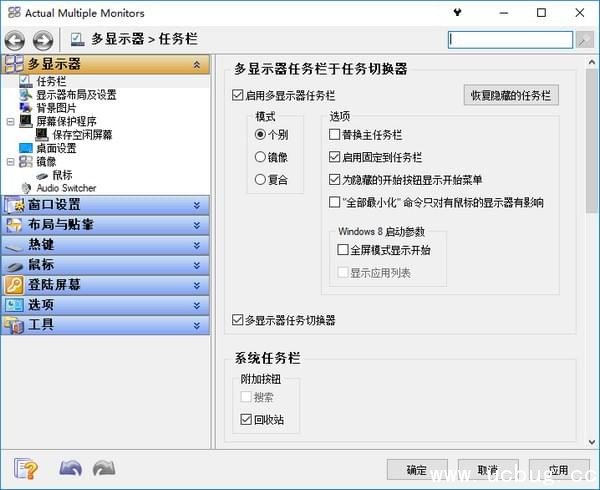The image size is (600, 490).
Task: Click the 确定 button
Action: [417, 469]
